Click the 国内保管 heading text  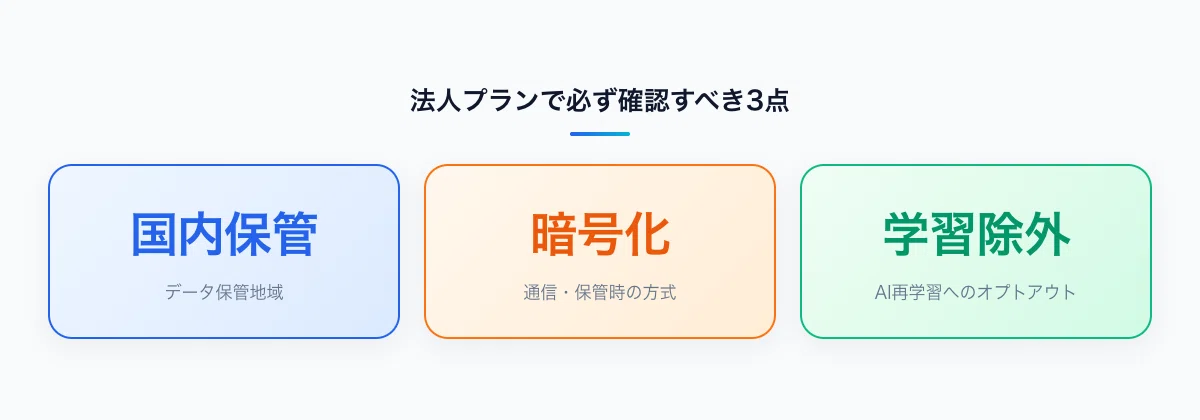click(224, 236)
